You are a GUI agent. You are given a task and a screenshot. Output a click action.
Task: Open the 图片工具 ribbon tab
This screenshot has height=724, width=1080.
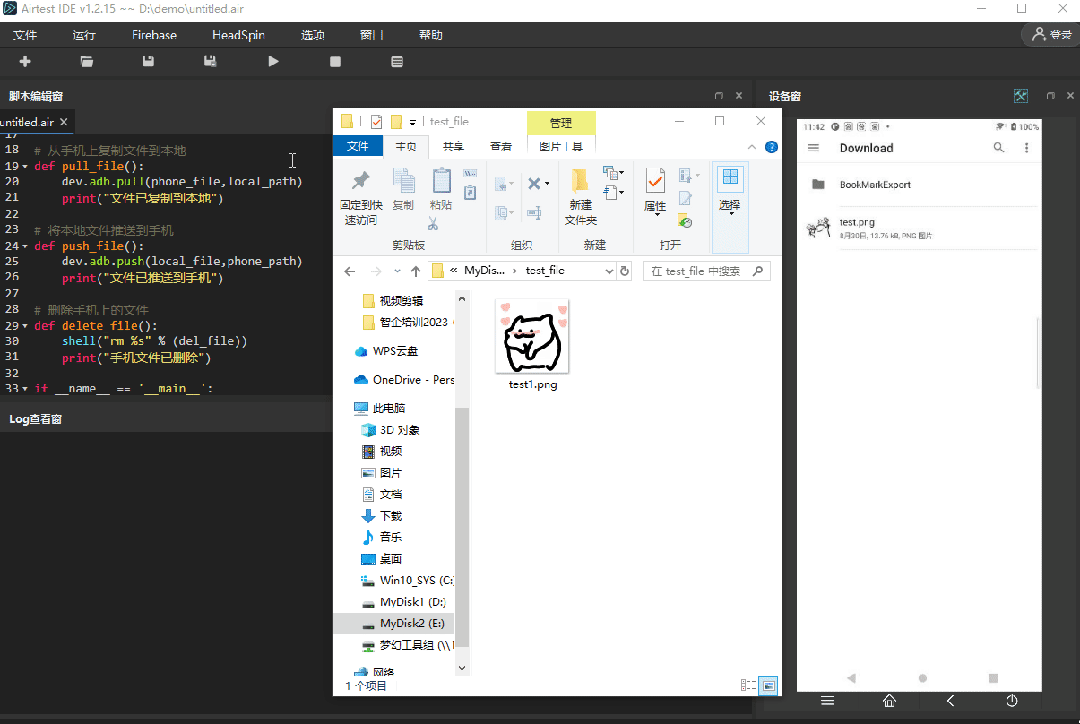[561, 146]
